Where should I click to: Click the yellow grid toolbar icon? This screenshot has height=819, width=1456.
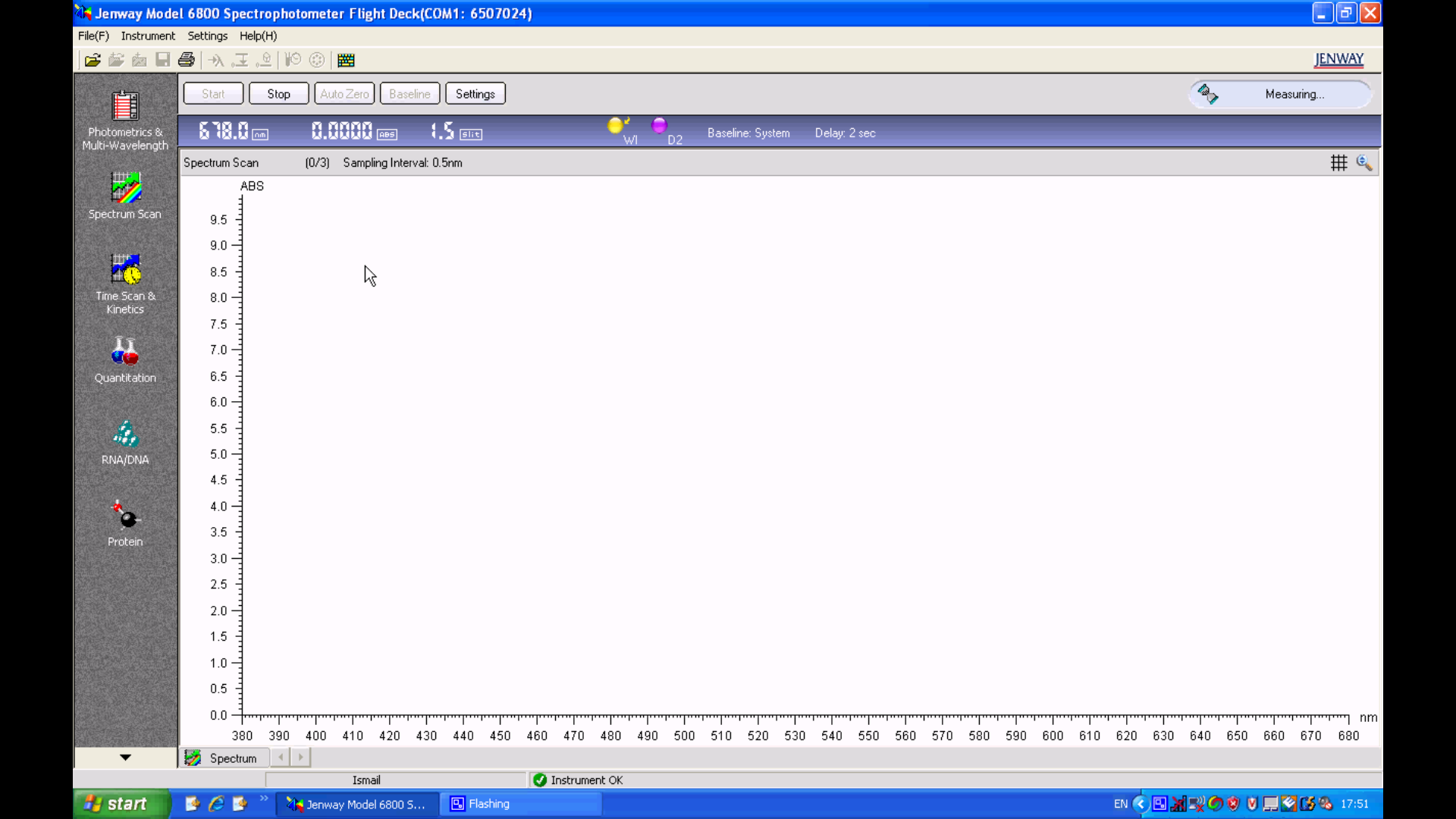pyautogui.click(x=346, y=60)
